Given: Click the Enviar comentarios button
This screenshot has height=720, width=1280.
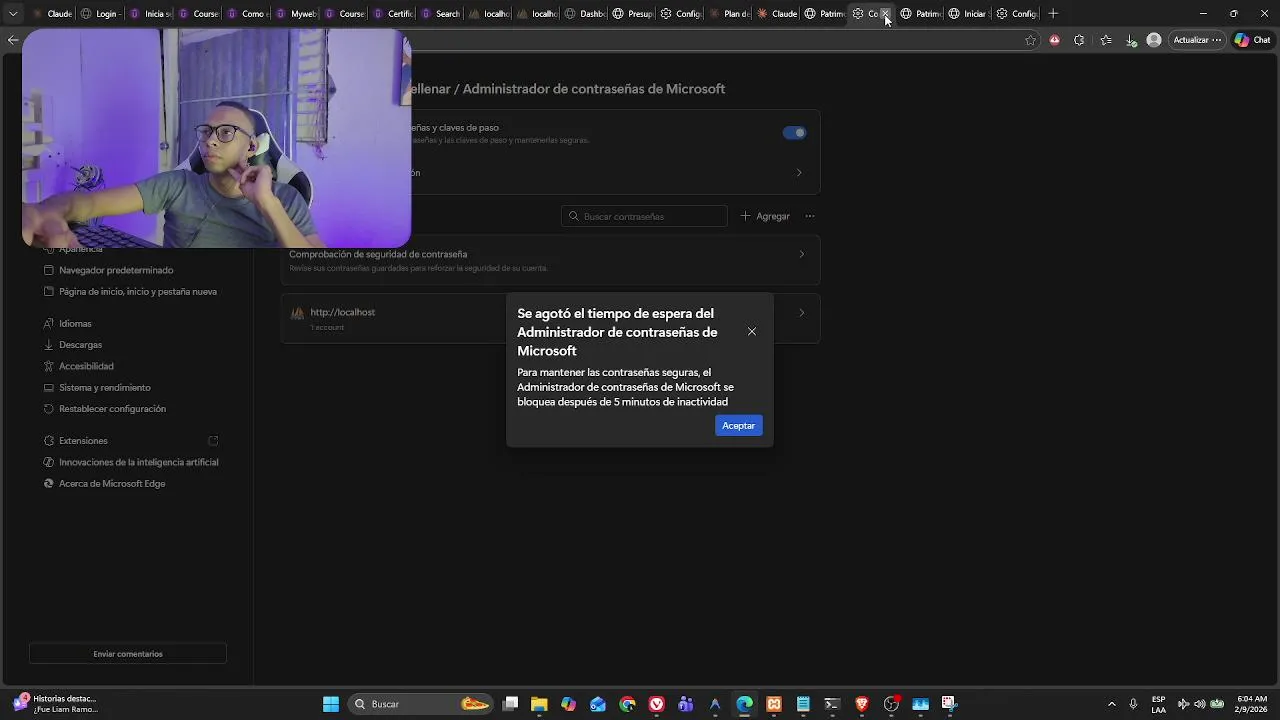Looking at the screenshot, I should 128,654.
